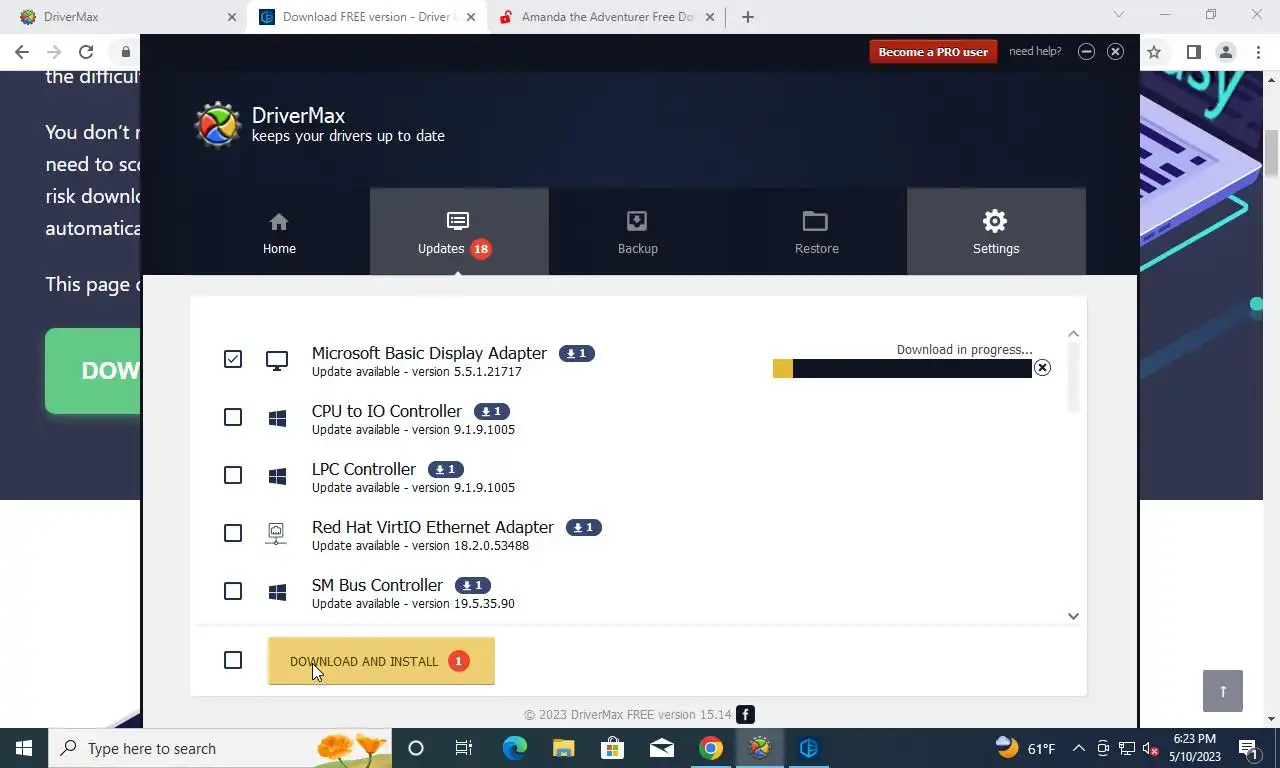
Task: Open the need help? link
Action: (x=1035, y=51)
